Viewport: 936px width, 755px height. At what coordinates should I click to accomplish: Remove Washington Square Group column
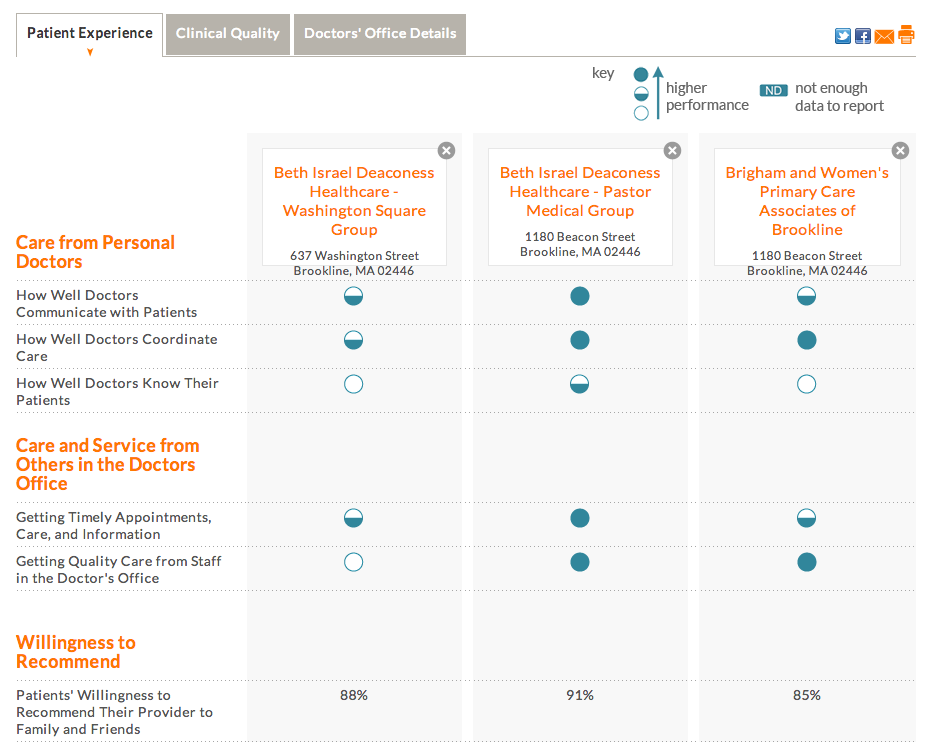point(447,150)
